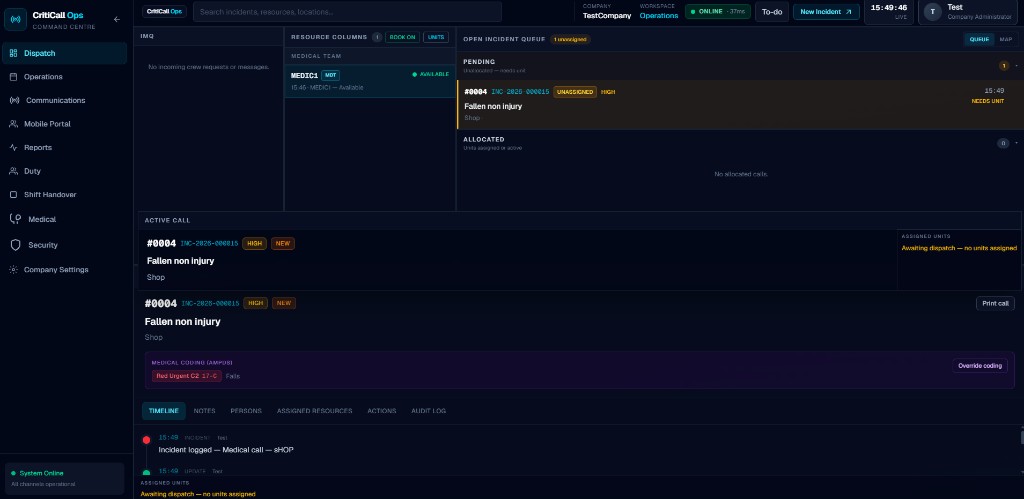The width and height of the screenshot is (1024, 499).
Task: Select the Actions tab
Action: coord(381,411)
